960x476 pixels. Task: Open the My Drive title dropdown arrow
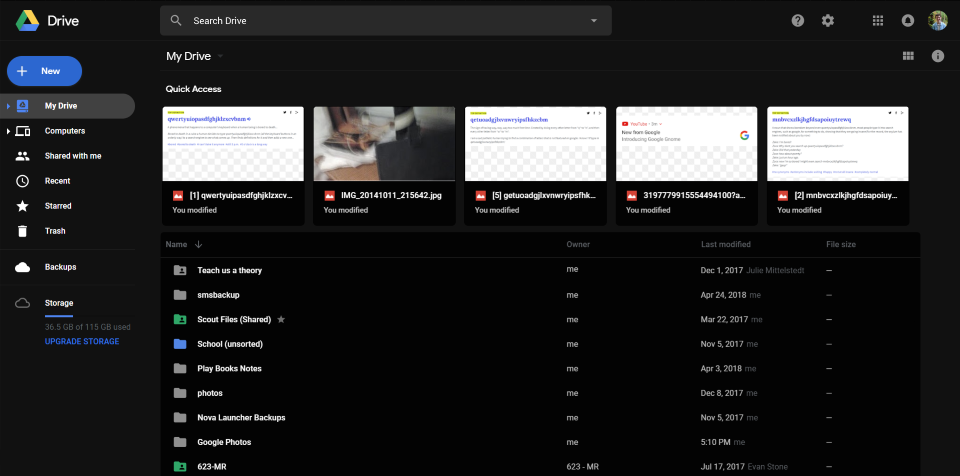(220, 56)
